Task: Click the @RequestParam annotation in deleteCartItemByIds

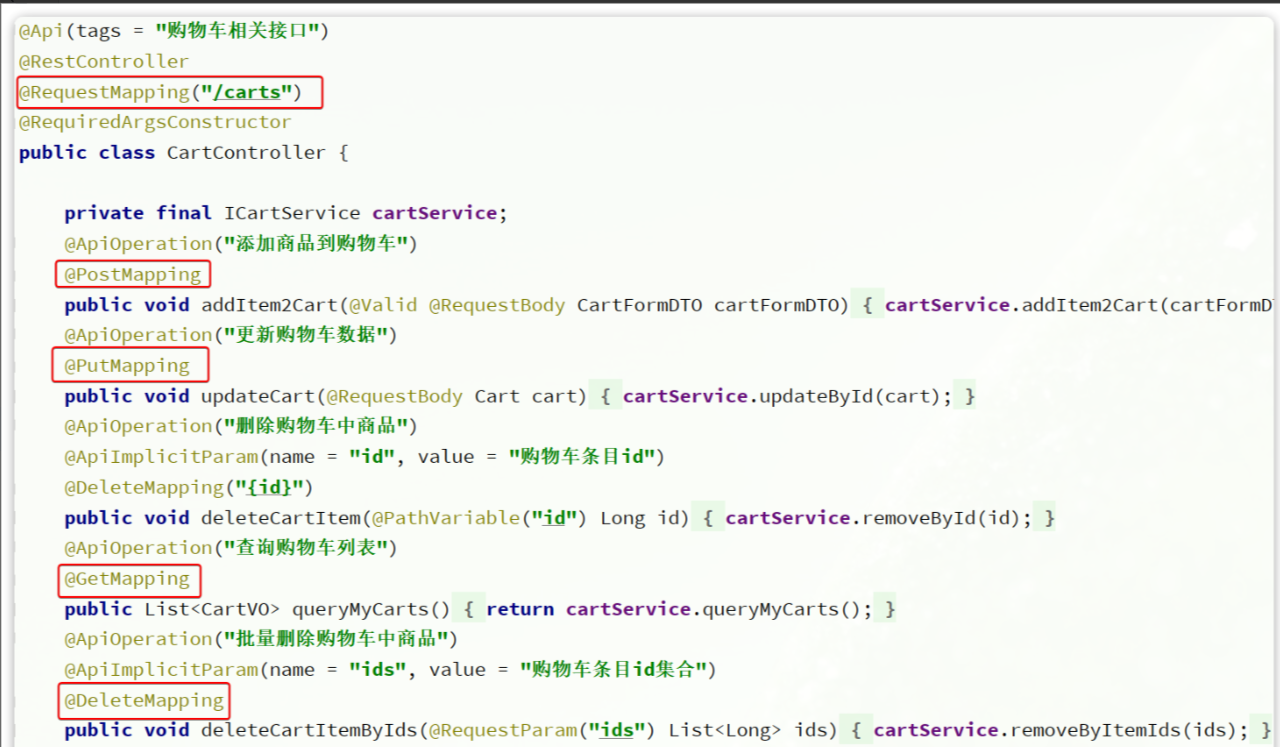Action: pyautogui.click(x=508, y=730)
